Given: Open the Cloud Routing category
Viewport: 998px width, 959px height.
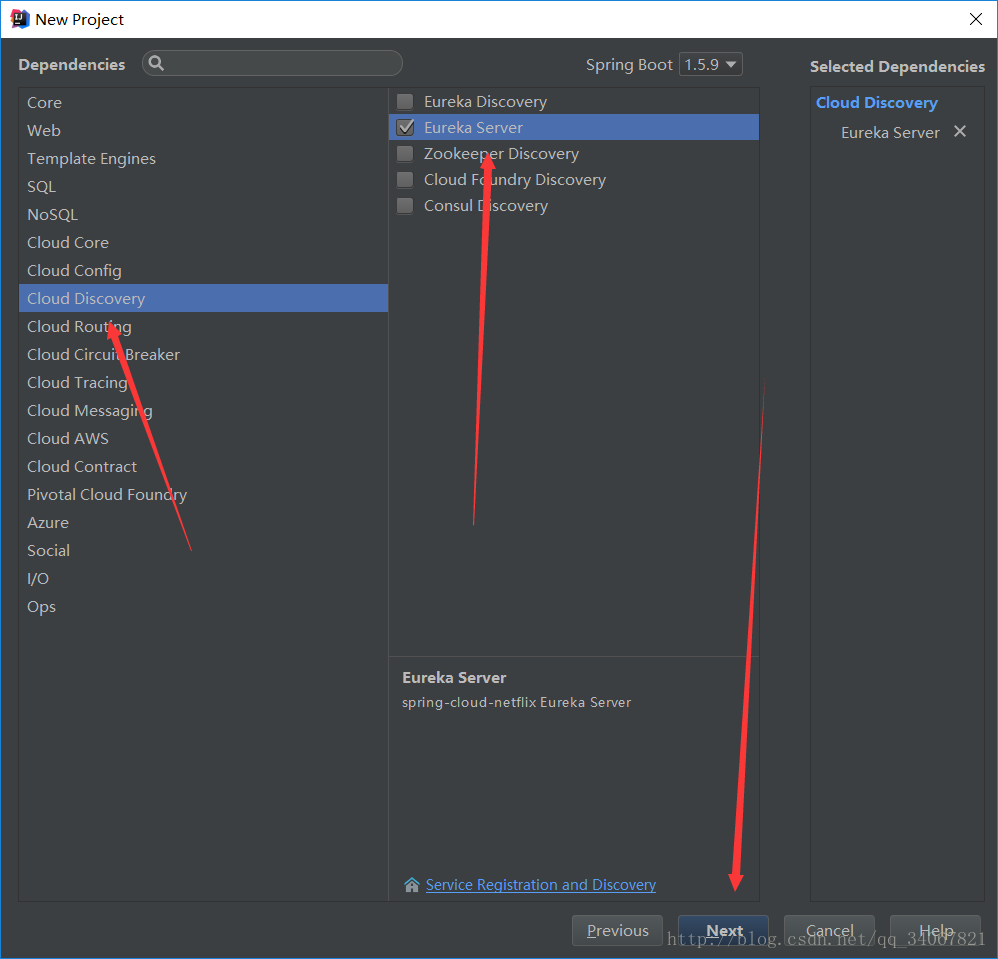Looking at the screenshot, I should tap(203, 326).
